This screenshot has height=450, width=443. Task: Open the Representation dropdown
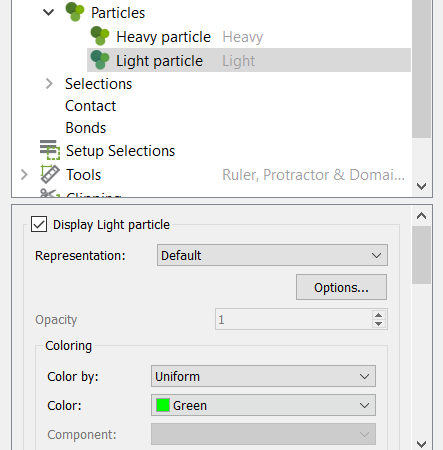[x=272, y=255]
